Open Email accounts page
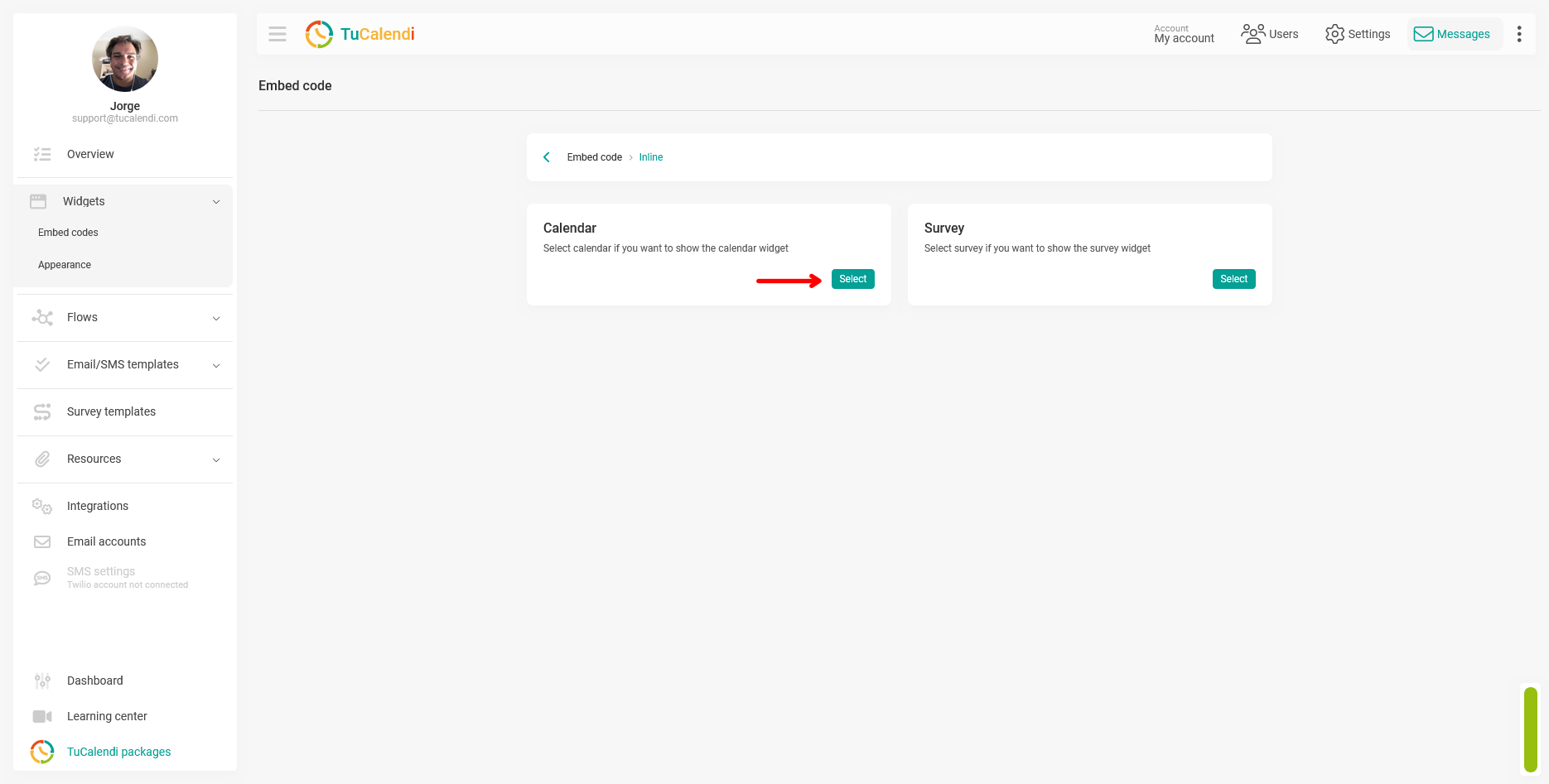The width and height of the screenshot is (1549, 784). pyautogui.click(x=106, y=541)
